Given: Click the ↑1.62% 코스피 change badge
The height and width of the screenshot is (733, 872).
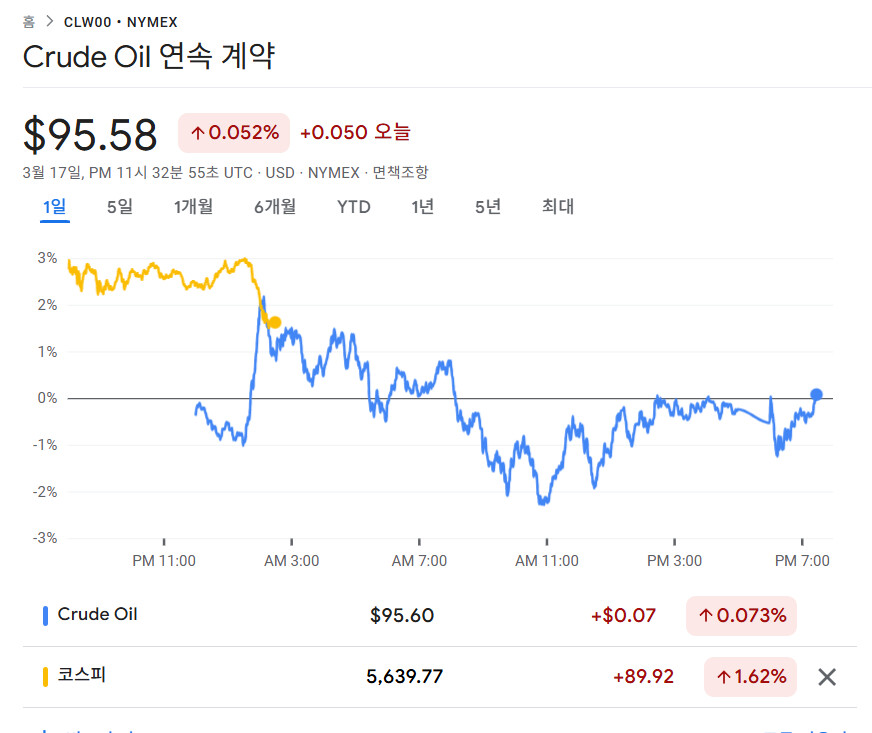Looking at the screenshot, I should click(750, 677).
